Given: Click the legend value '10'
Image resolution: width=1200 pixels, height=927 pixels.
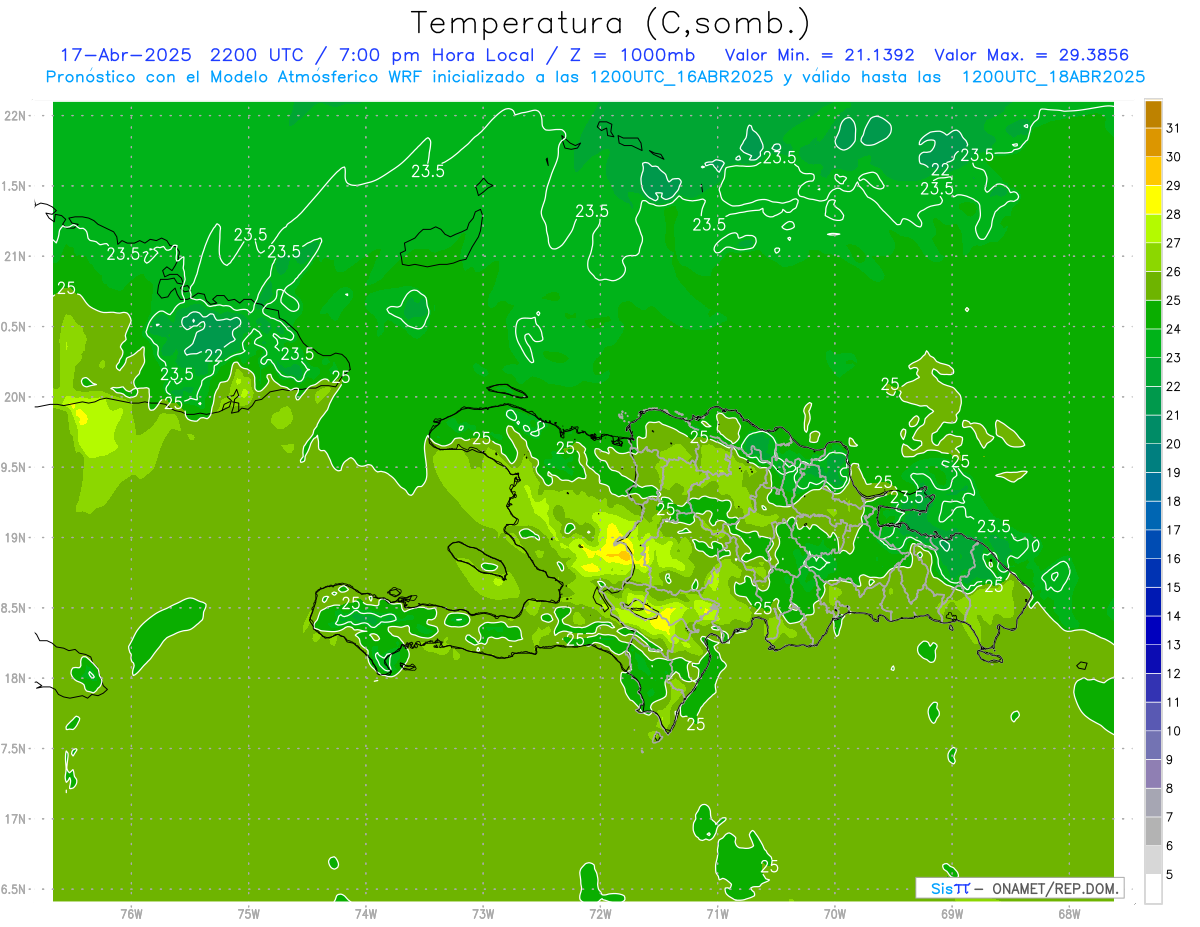Looking at the screenshot, I should (1174, 731).
